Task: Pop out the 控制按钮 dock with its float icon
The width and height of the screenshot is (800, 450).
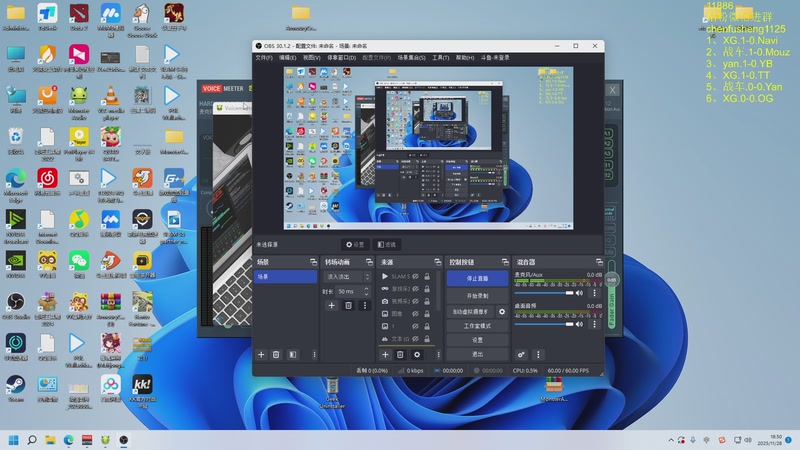Action: [505, 262]
